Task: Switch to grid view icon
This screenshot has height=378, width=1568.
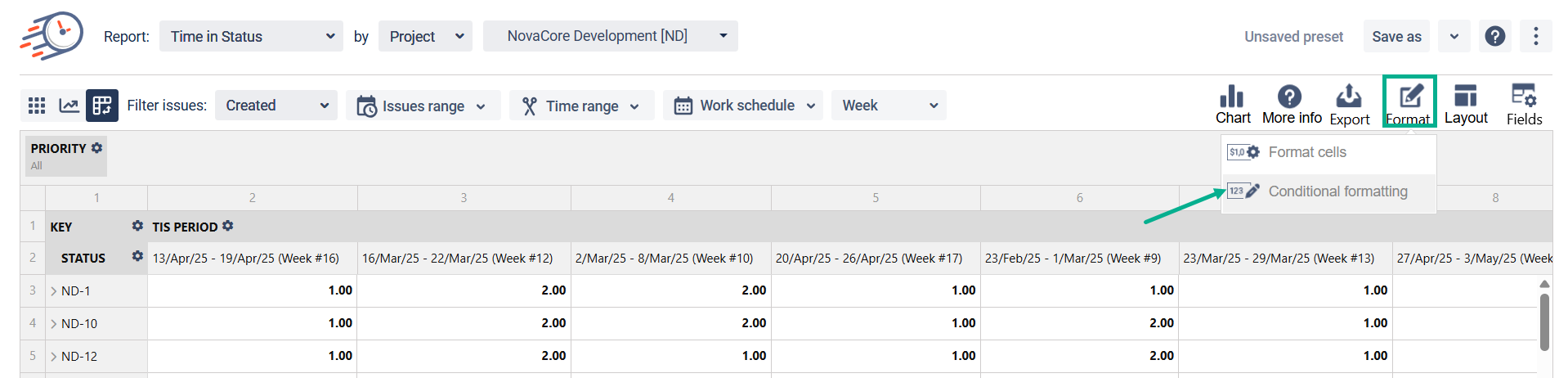Action: point(37,106)
